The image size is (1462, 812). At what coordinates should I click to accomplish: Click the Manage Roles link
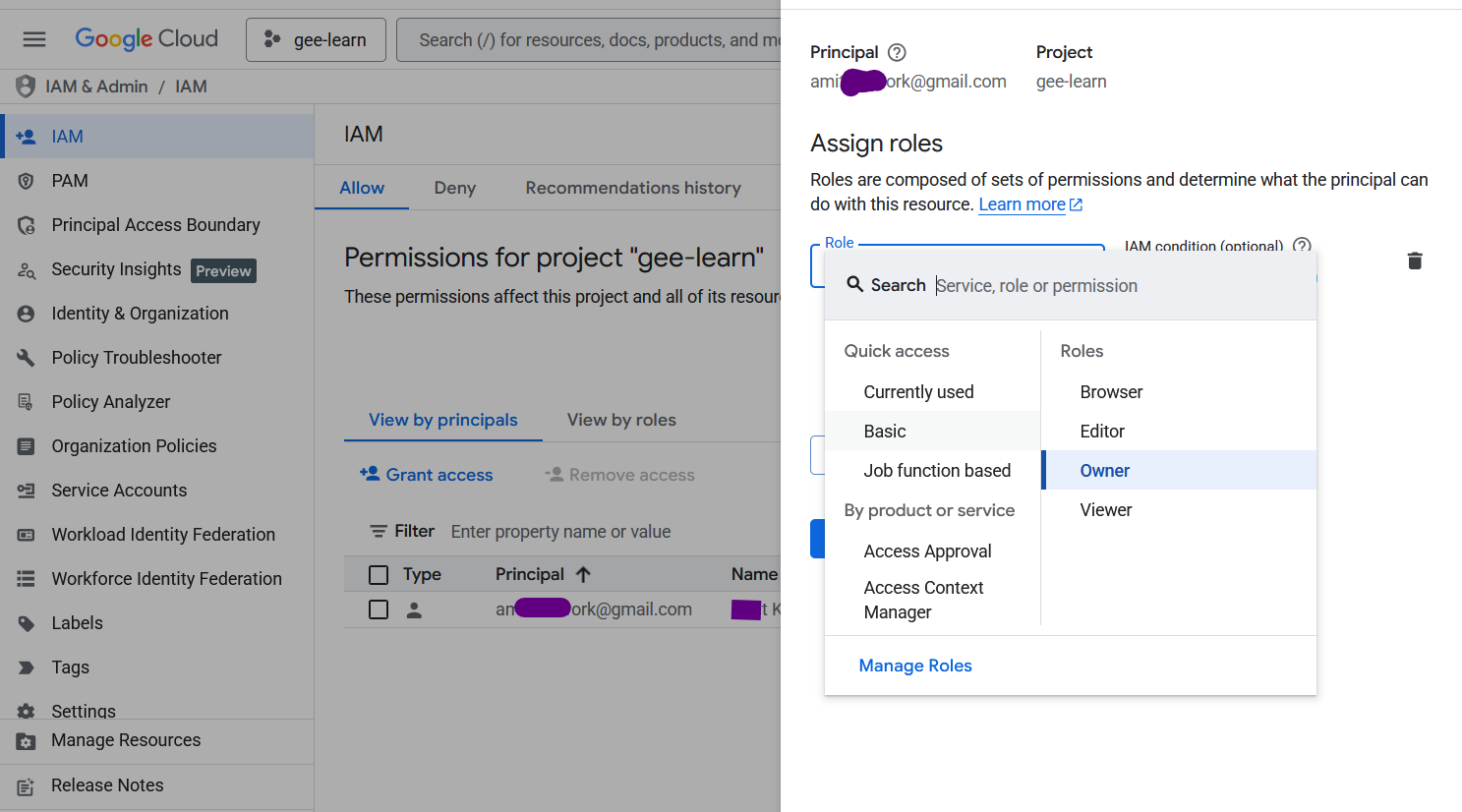[914, 666]
